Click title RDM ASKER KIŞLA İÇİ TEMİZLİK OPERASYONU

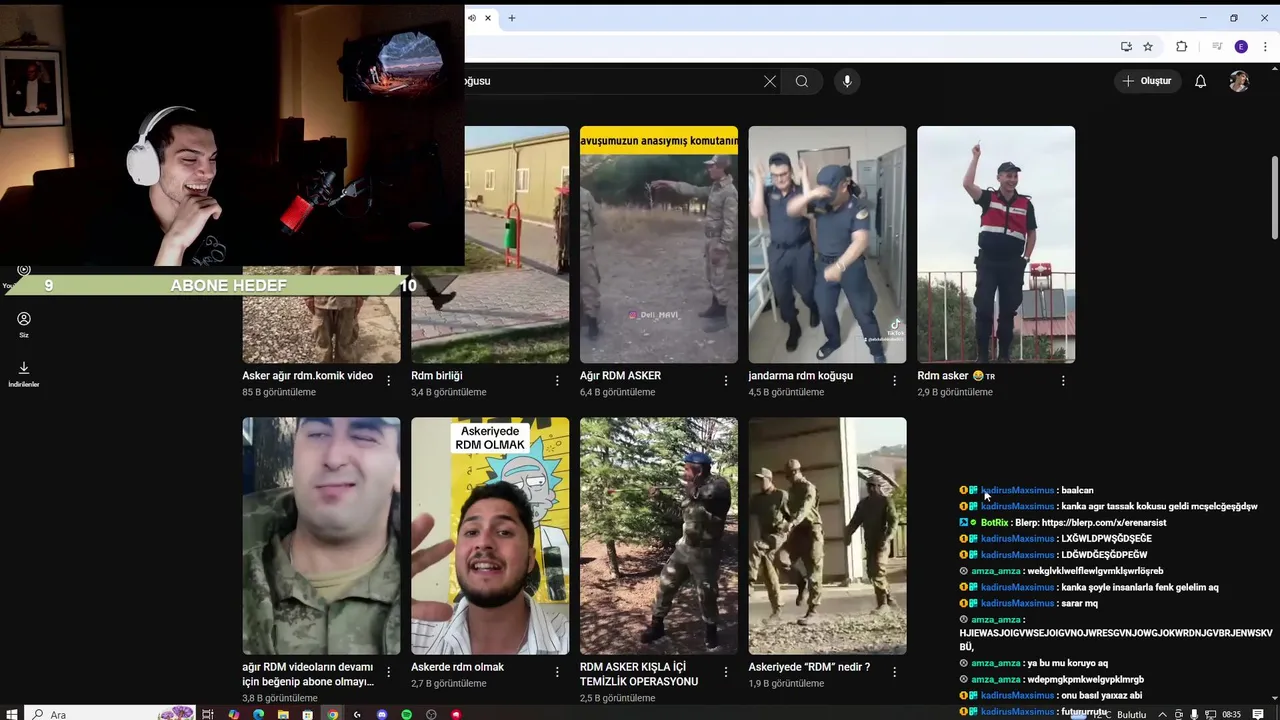[639, 674]
